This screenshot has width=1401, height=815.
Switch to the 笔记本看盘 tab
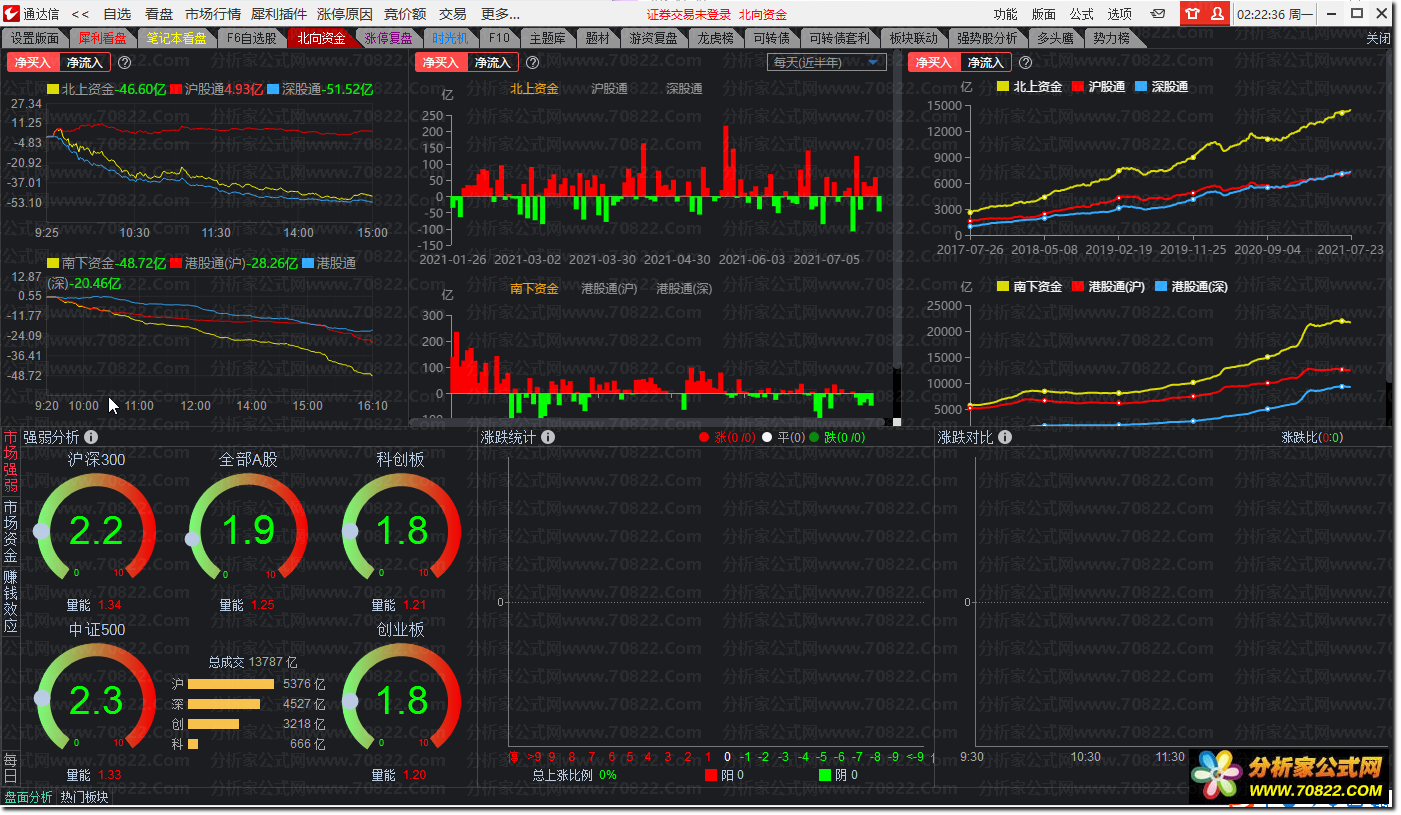[x=176, y=38]
